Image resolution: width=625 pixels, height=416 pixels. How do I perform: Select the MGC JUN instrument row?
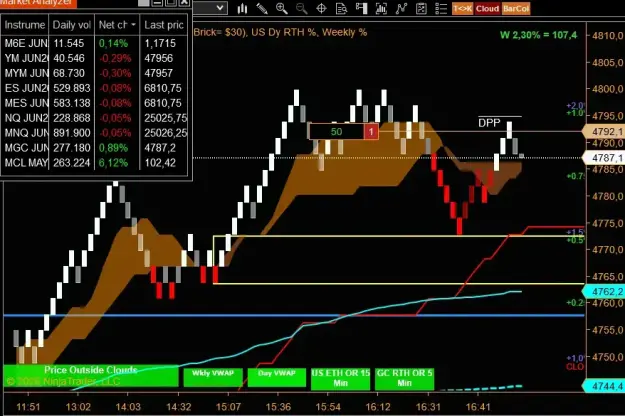tap(94, 148)
